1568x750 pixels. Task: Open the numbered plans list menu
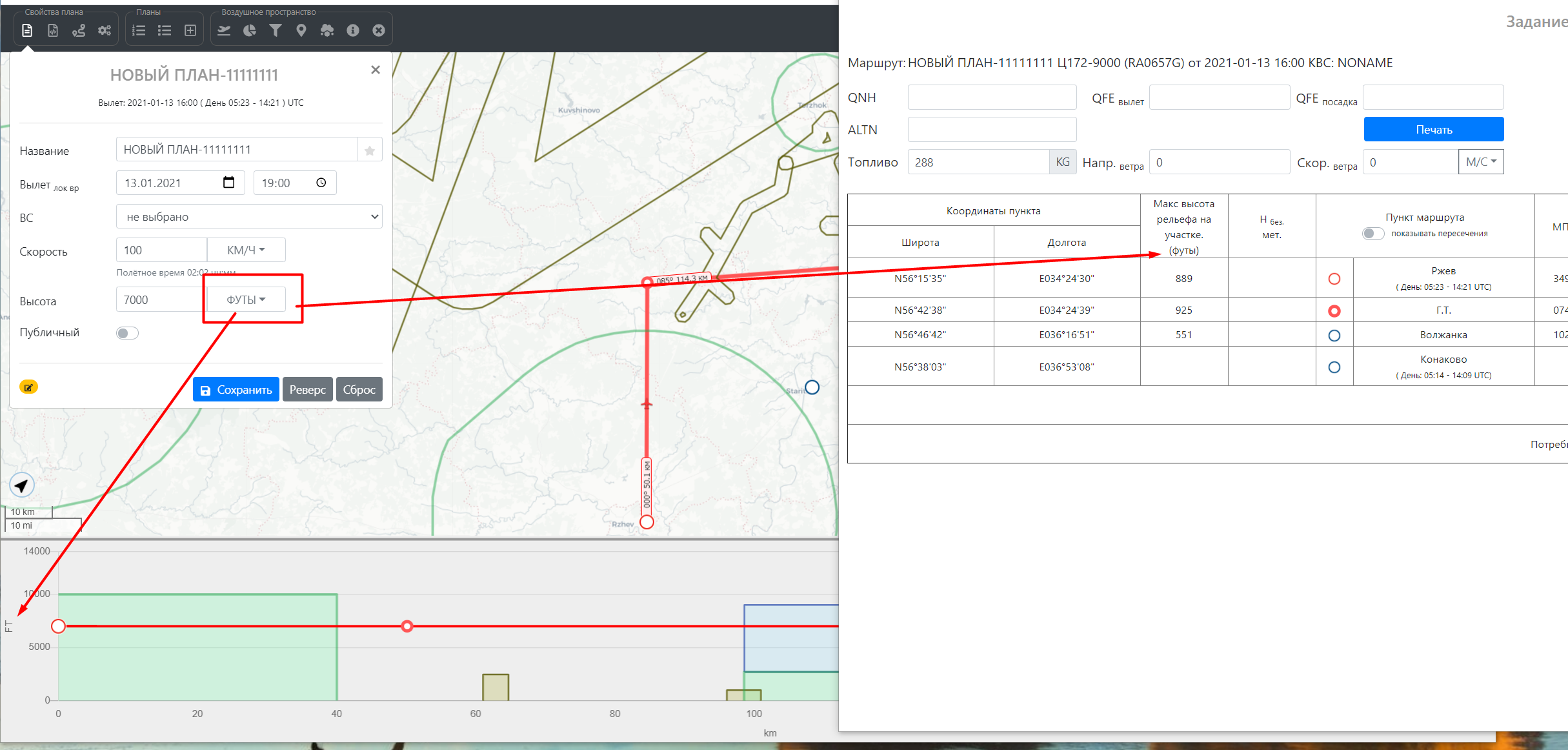tap(139, 30)
